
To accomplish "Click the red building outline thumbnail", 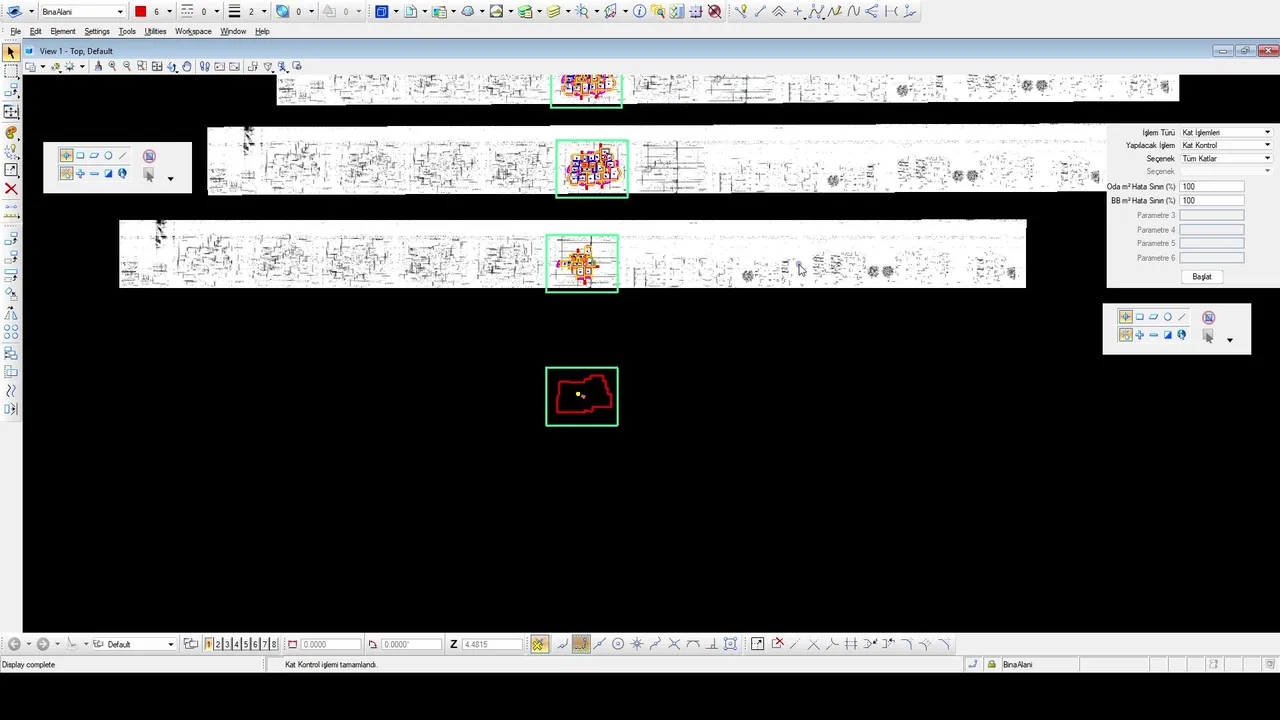I will 582,396.
